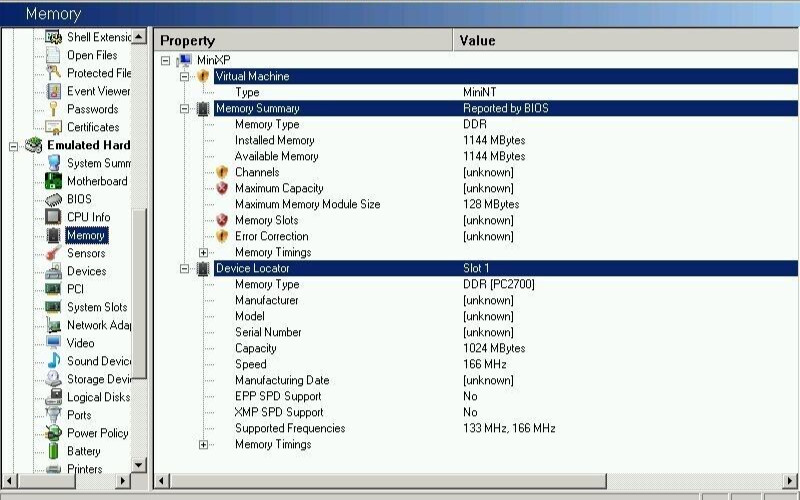Click the Open Files page icon
The image size is (800, 500).
53,55
